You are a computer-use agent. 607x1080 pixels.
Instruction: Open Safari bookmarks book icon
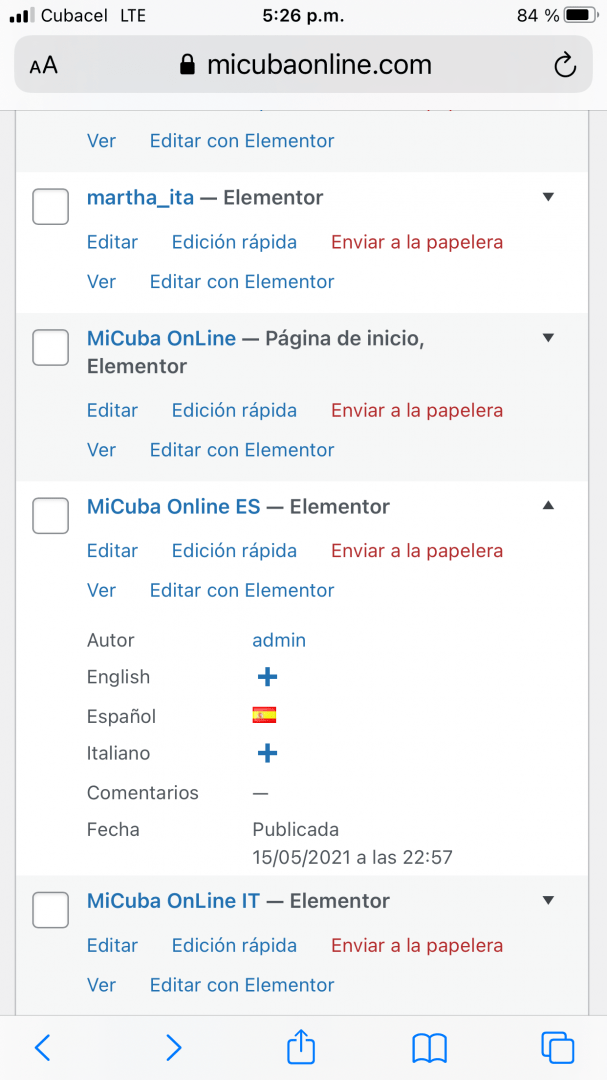pos(430,1048)
